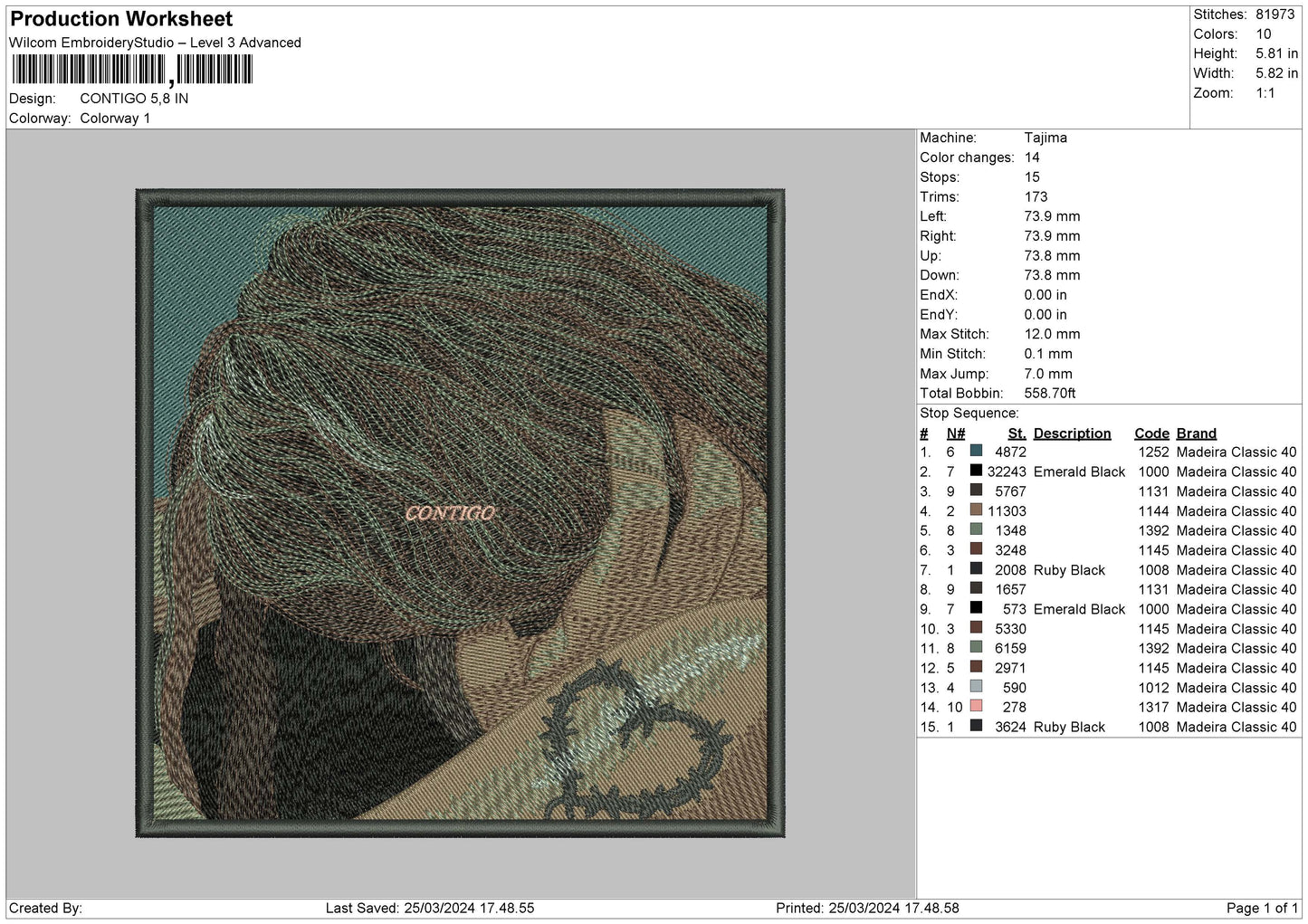Click the pink swatch in stop row 14

[976, 707]
